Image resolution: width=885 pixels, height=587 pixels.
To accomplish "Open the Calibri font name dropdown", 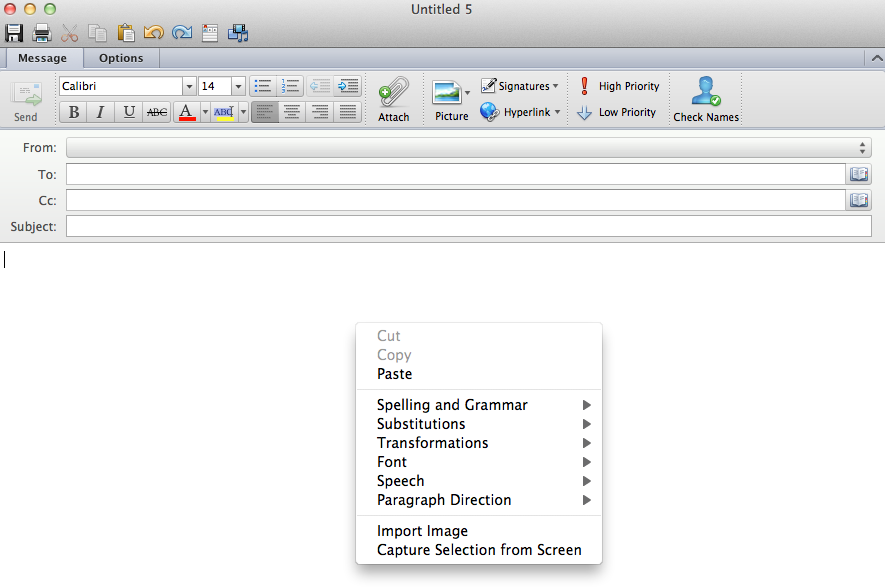I will click(x=189, y=87).
